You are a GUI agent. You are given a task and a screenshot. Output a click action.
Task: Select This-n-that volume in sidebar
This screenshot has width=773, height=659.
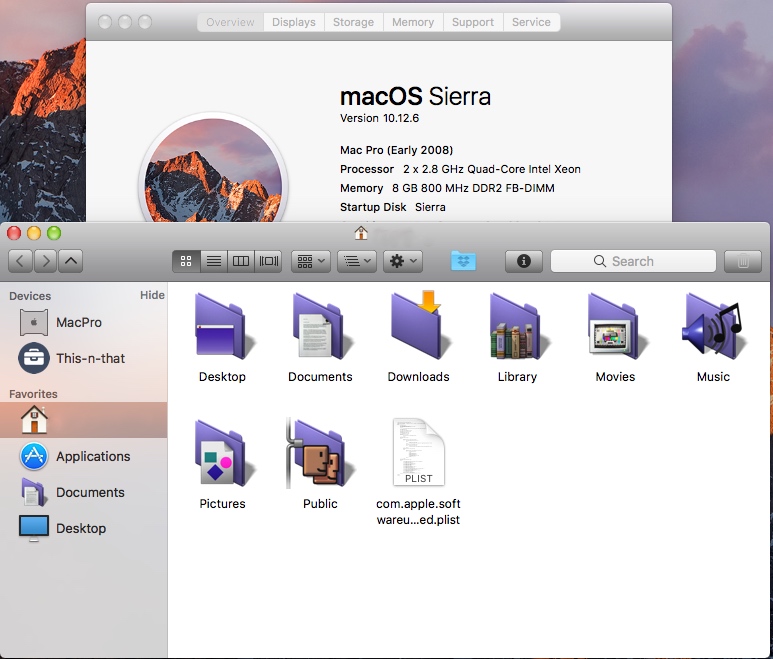click(x=83, y=358)
